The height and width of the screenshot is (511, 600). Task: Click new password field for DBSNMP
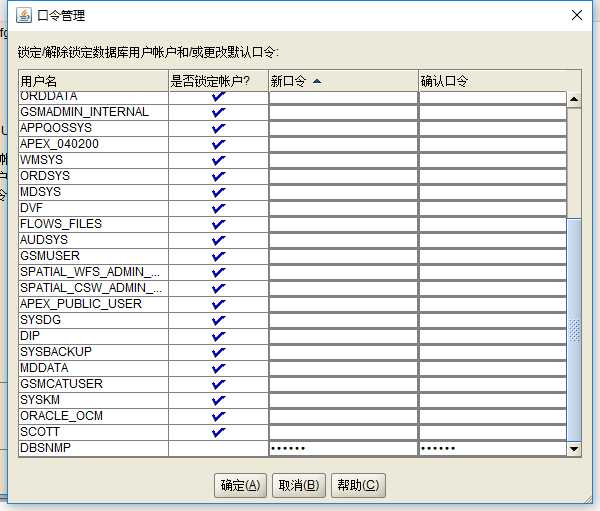pos(343,448)
